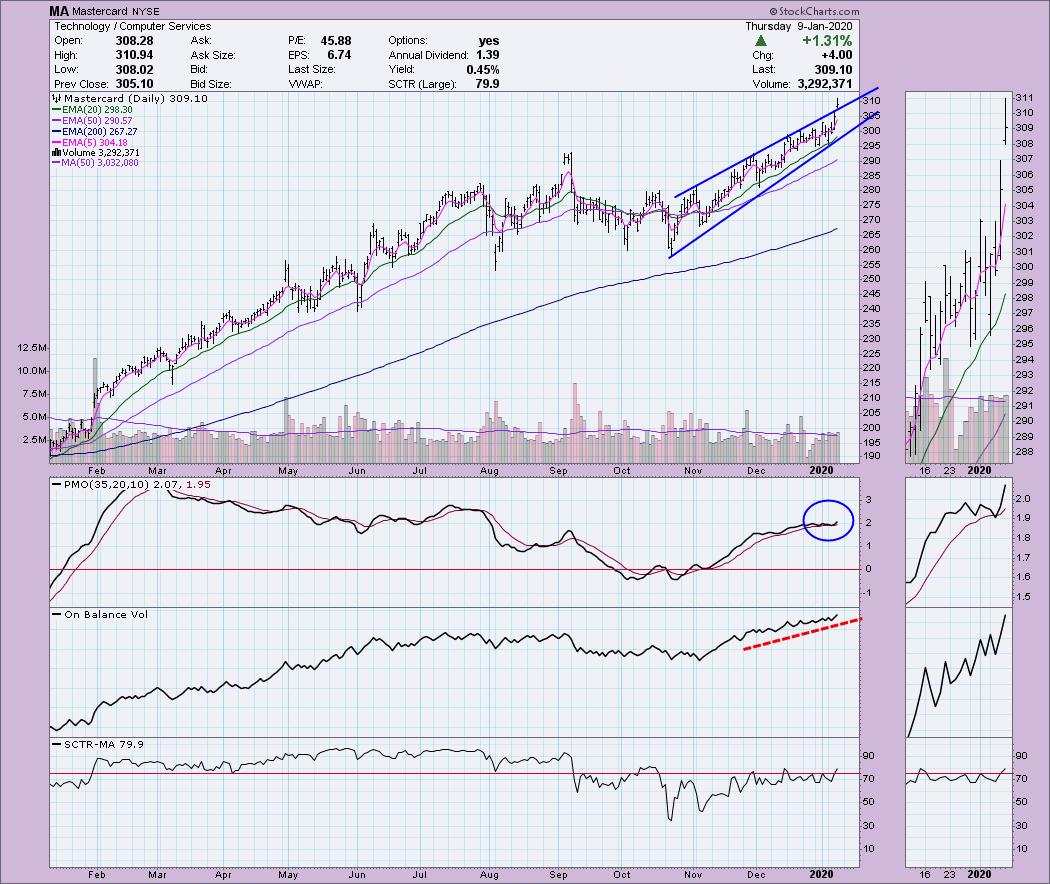Click the copyright symbol before StockCharts.com
This screenshot has height=884, width=1050.
tap(773, 11)
